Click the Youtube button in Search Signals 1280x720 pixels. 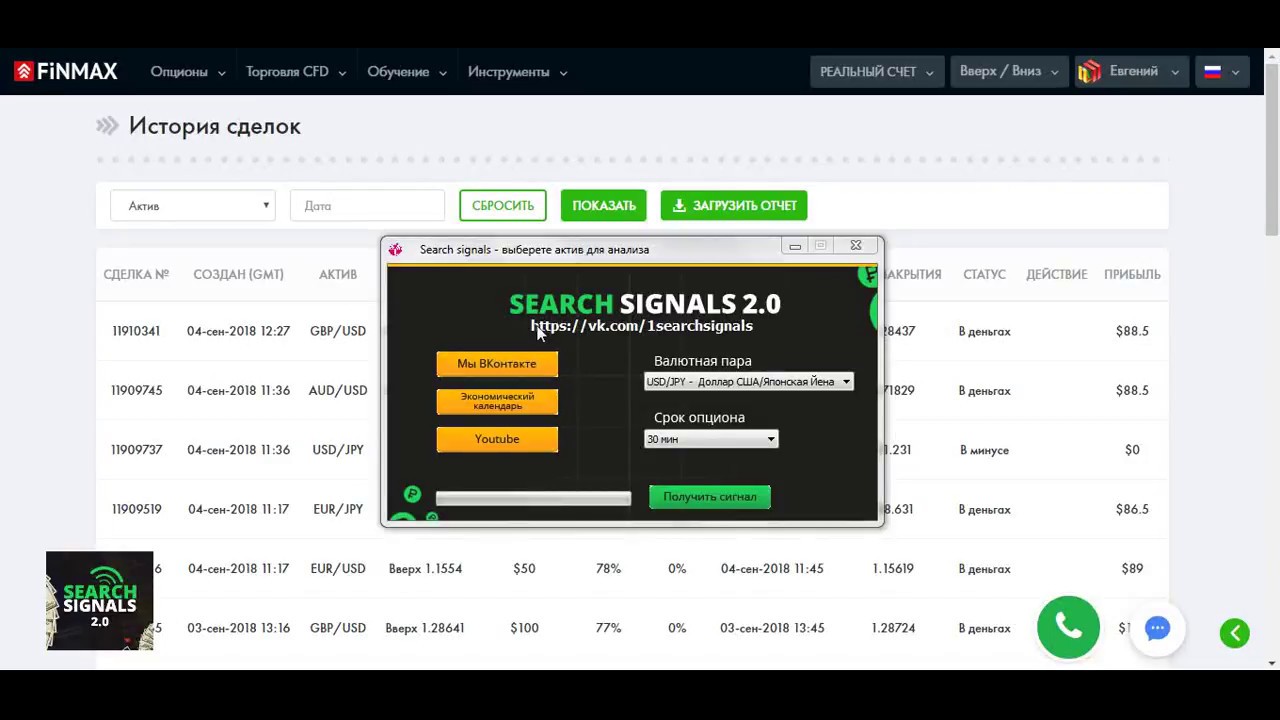click(497, 439)
